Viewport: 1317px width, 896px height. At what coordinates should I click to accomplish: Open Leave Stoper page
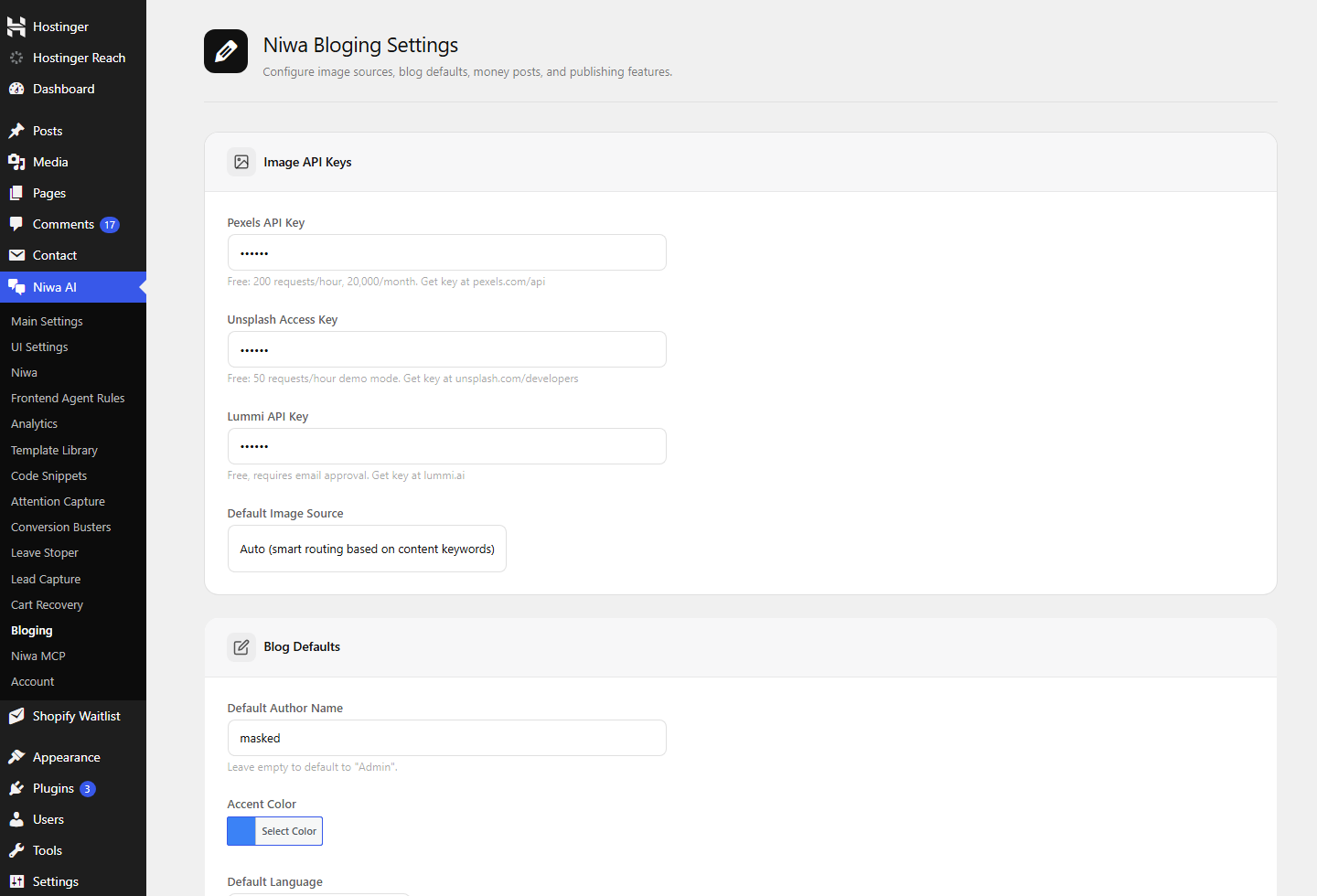pyautogui.click(x=44, y=553)
